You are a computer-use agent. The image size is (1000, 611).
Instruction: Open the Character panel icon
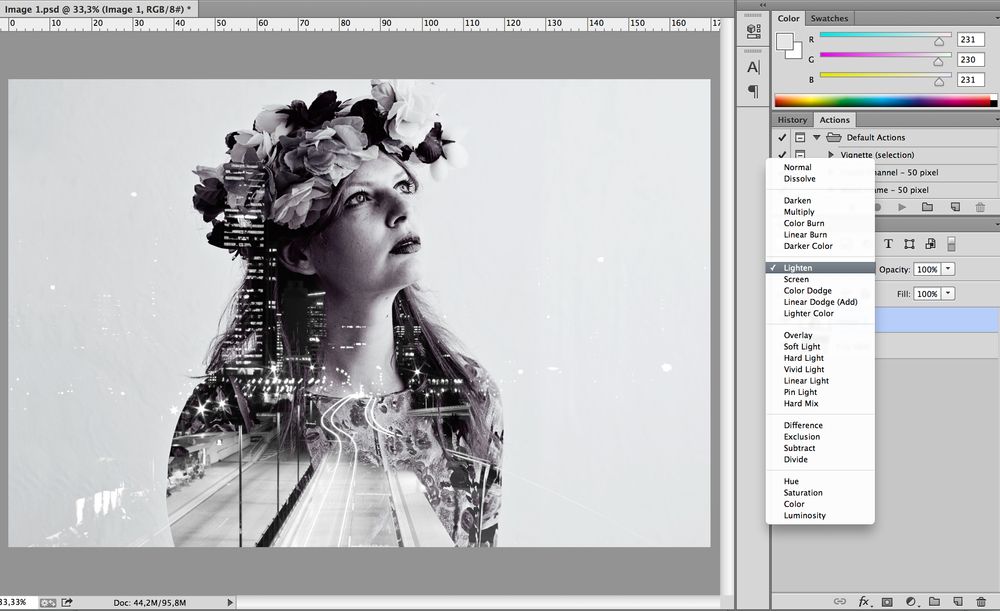pyautogui.click(x=754, y=67)
